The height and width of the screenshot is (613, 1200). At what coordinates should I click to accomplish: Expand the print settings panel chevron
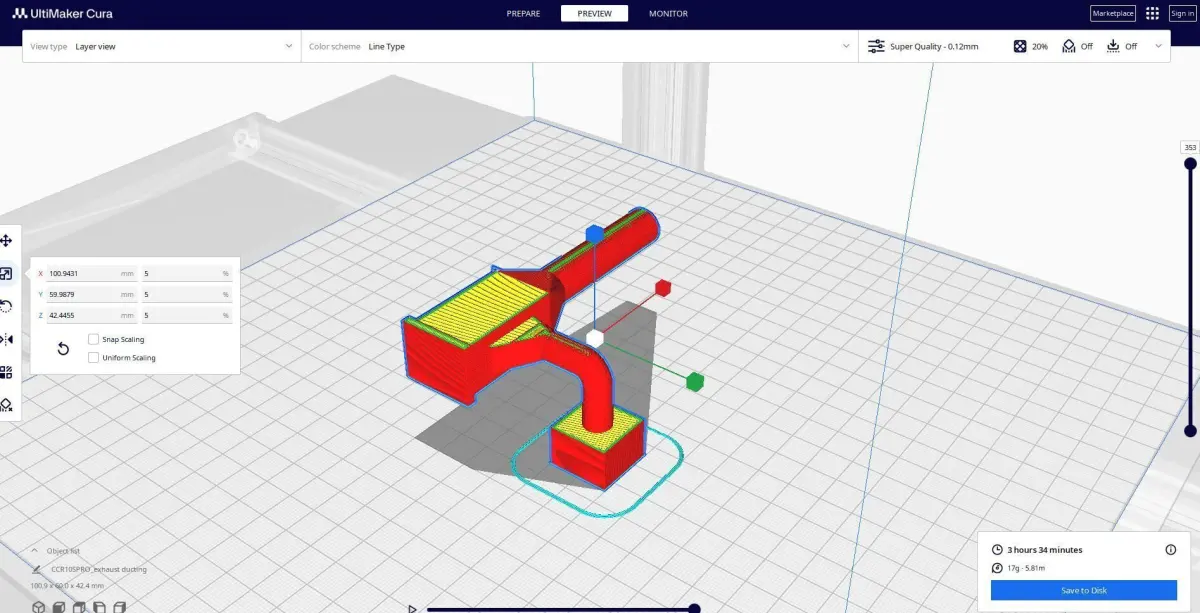[x=1158, y=46]
